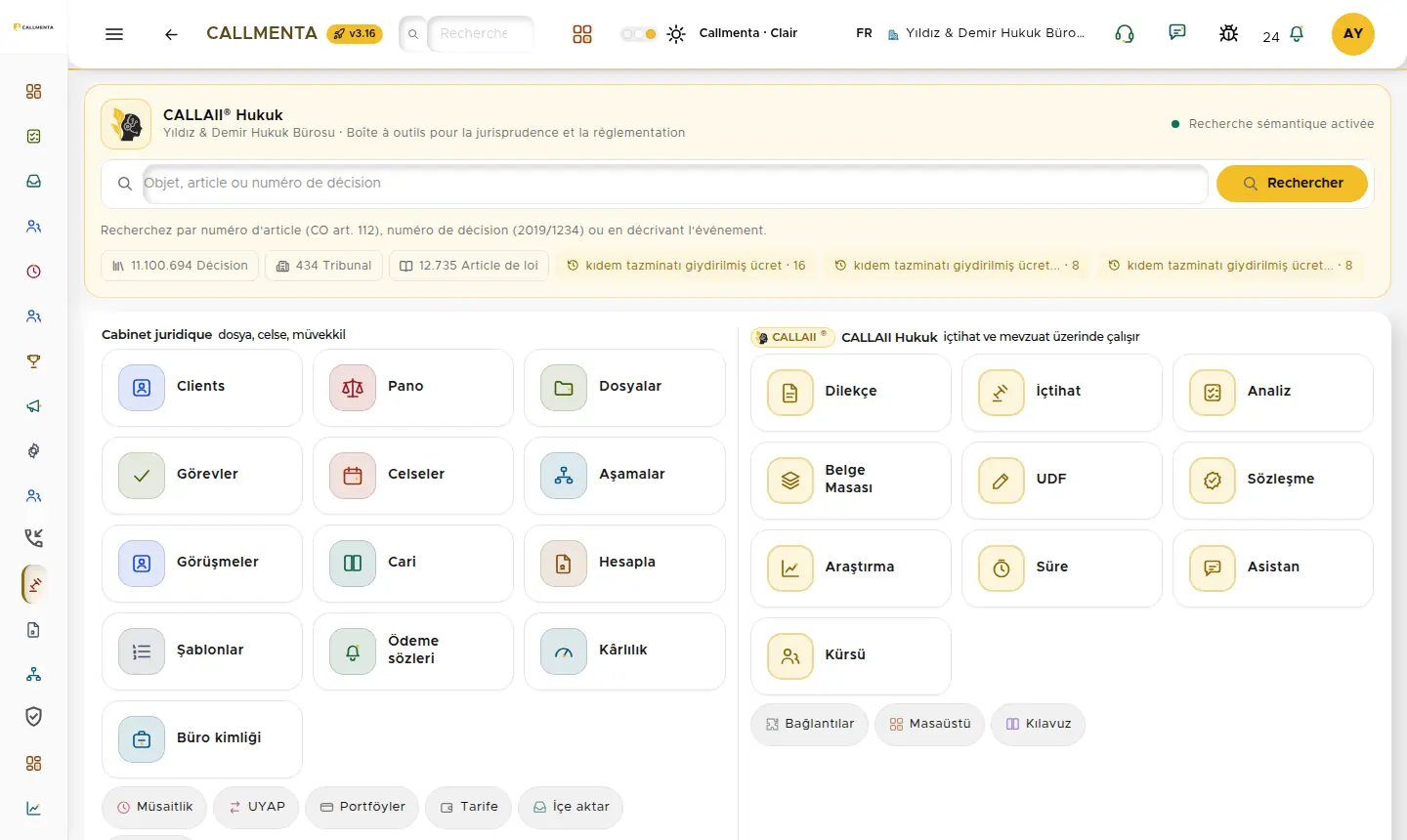Image resolution: width=1407 pixels, height=840 pixels.
Task: Click the Bağlantılar chip
Action: [809, 725]
